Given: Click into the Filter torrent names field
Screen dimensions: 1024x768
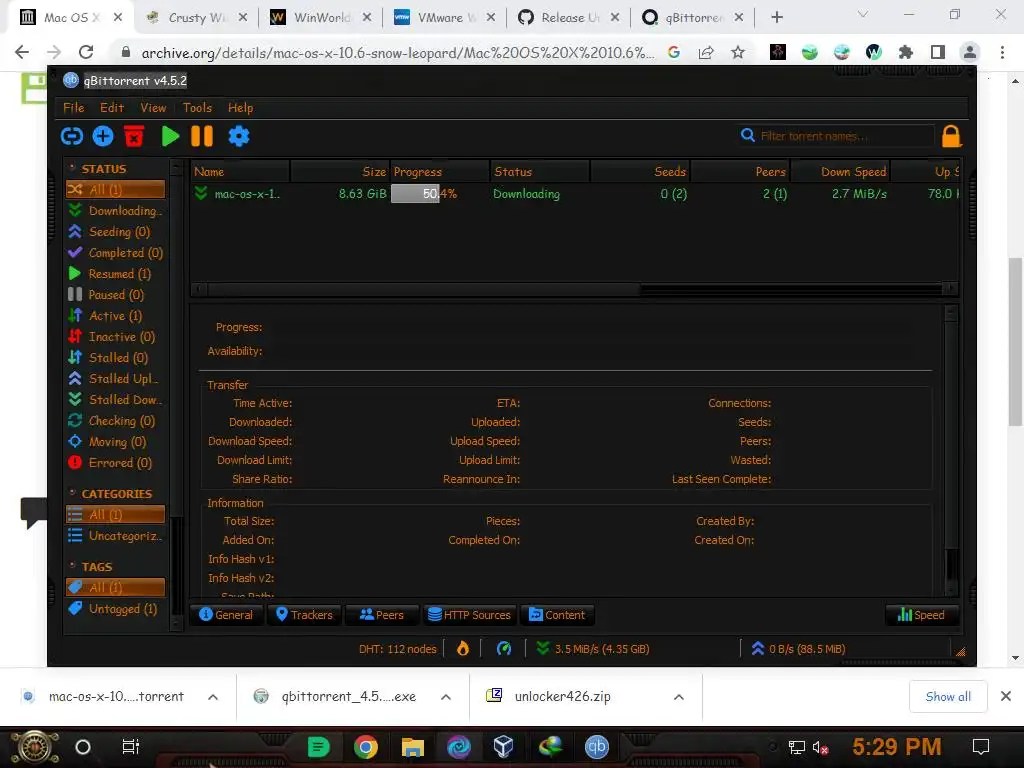Looking at the screenshot, I should [x=845, y=136].
